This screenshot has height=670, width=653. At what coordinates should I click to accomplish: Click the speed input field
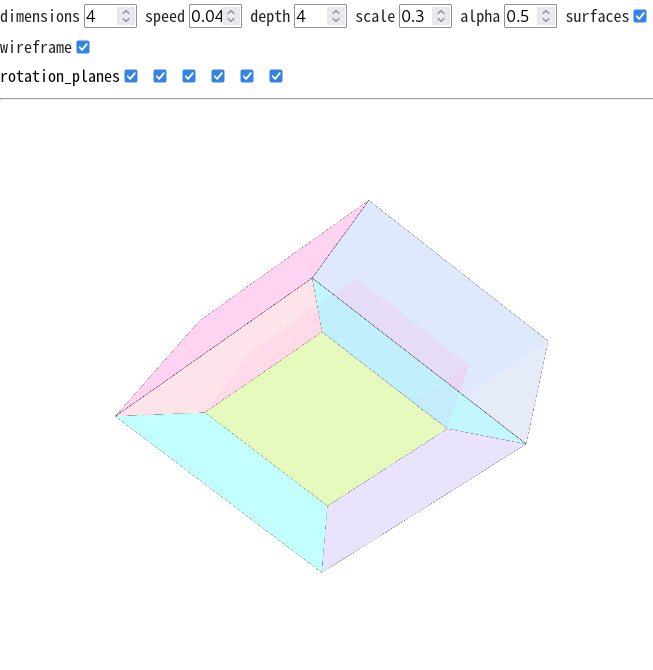tap(207, 16)
